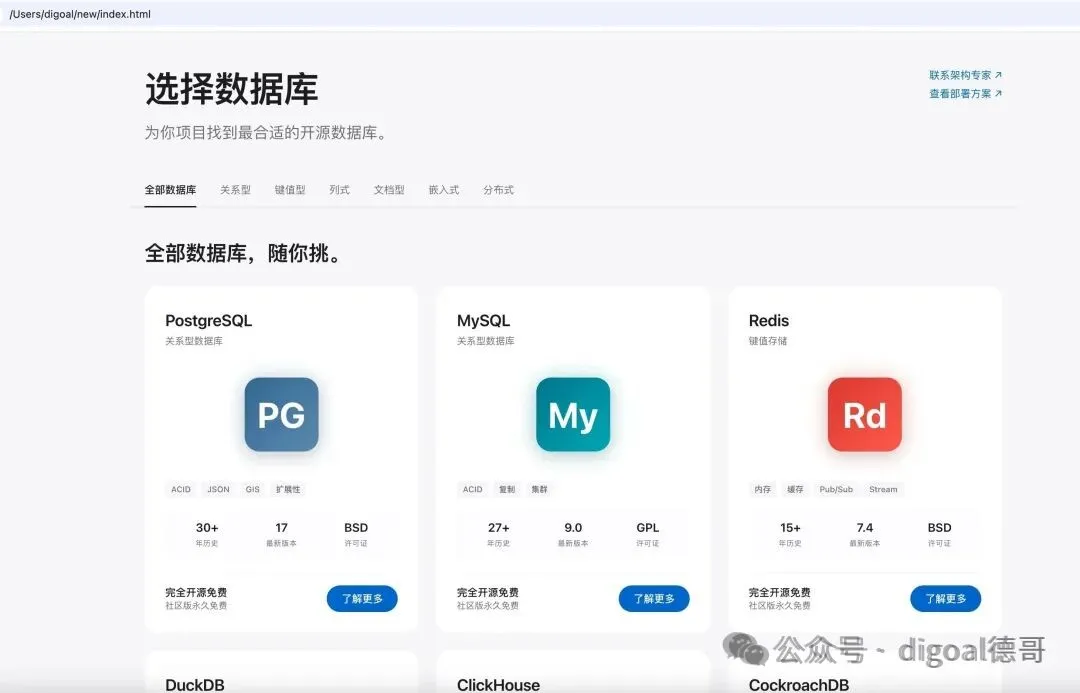Click the PG PostgreSQL logo icon

coord(282,415)
